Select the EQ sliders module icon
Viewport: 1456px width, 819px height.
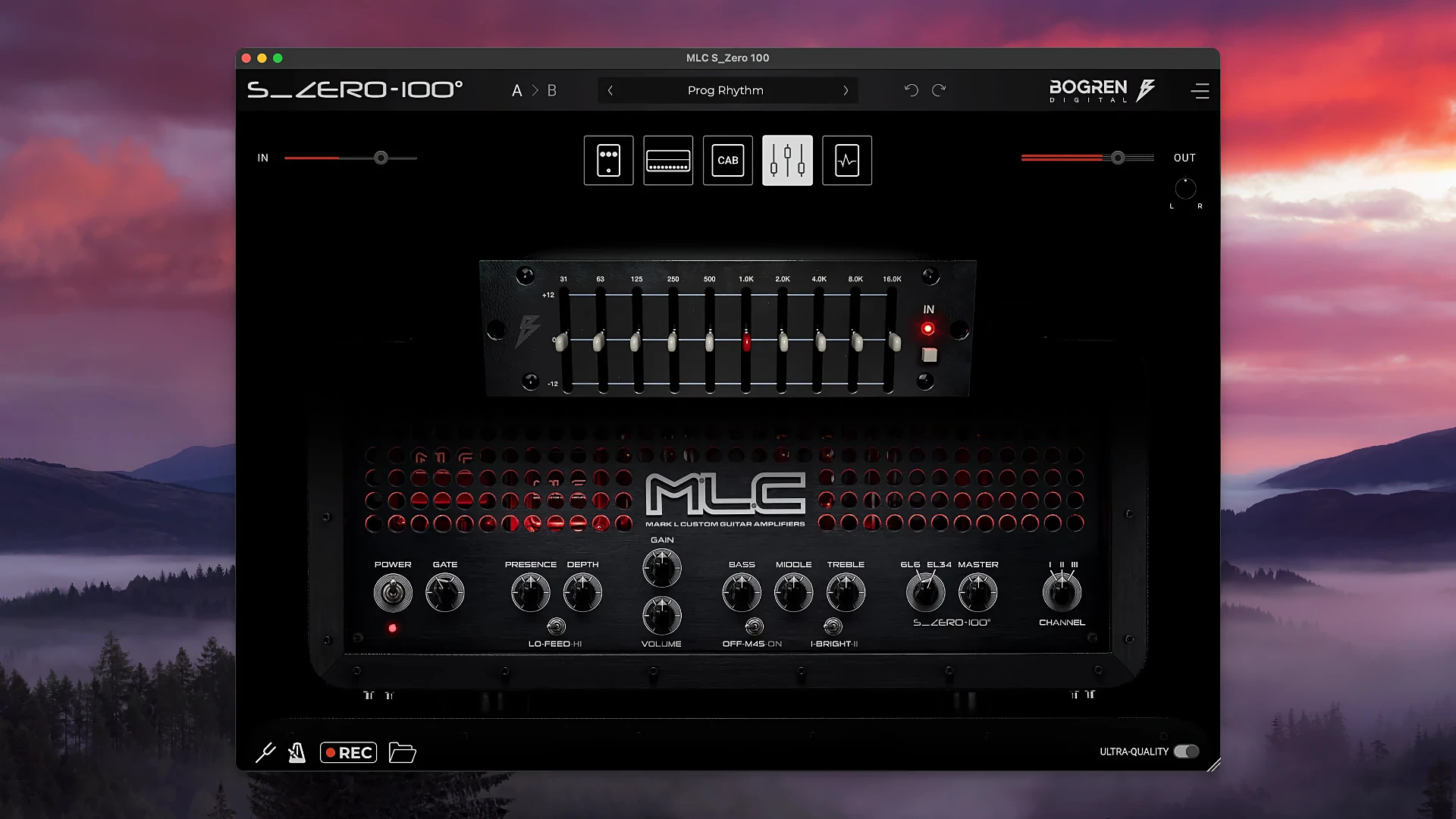click(786, 160)
